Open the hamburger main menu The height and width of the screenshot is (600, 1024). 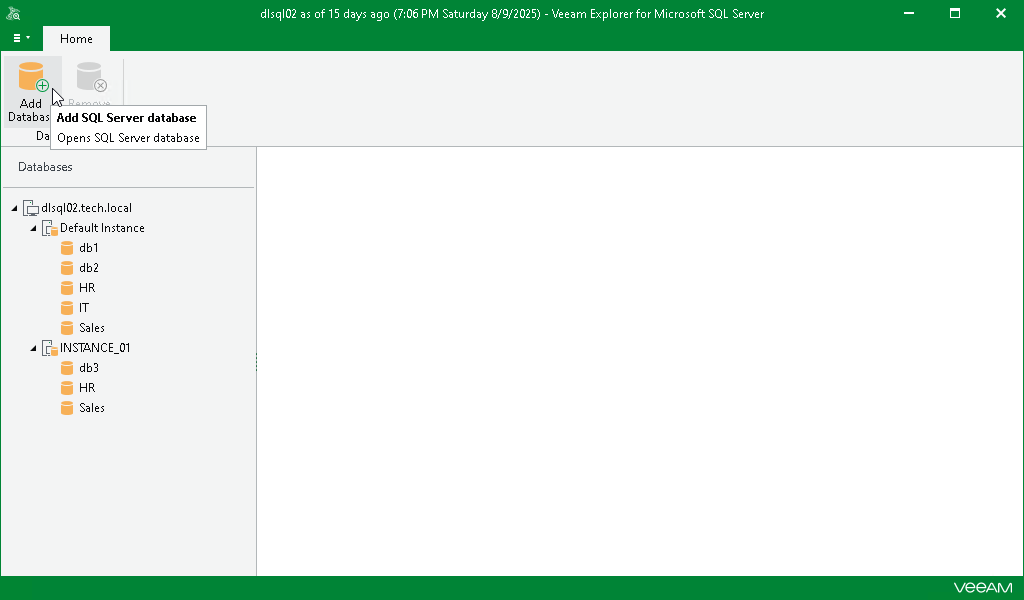[20, 38]
